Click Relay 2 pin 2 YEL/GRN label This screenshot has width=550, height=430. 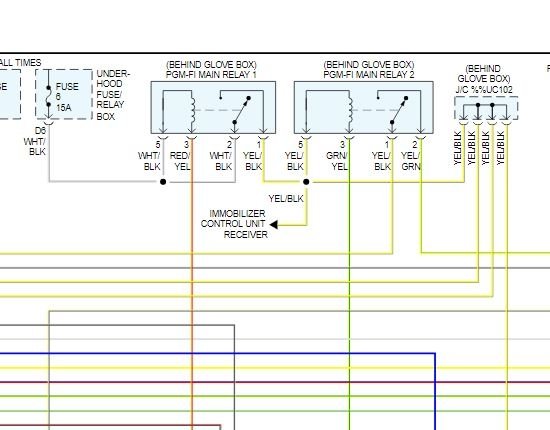pos(411,161)
